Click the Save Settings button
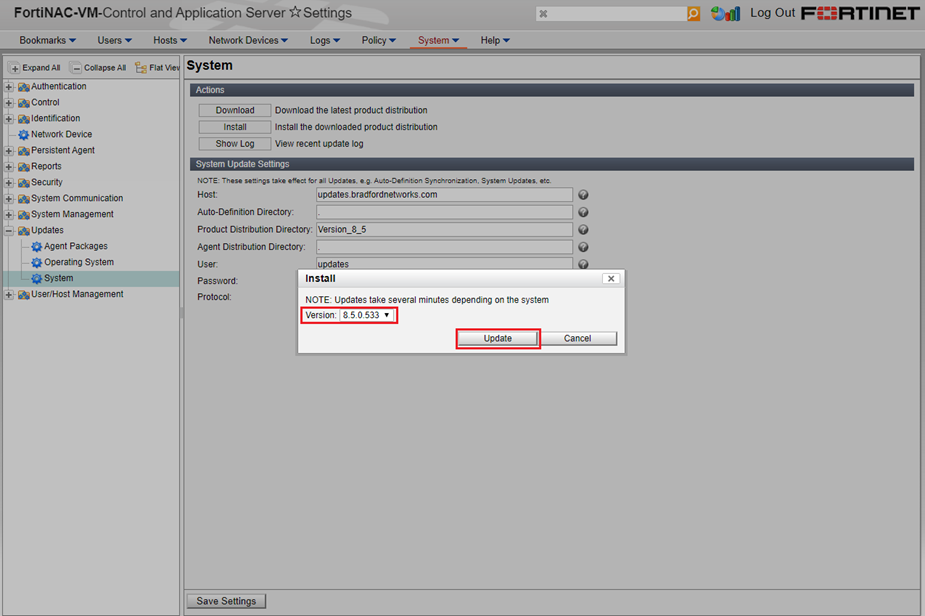Image resolution: width=925 pixels, height=616 pixels. pyautogui.click(x=226, y=601)
